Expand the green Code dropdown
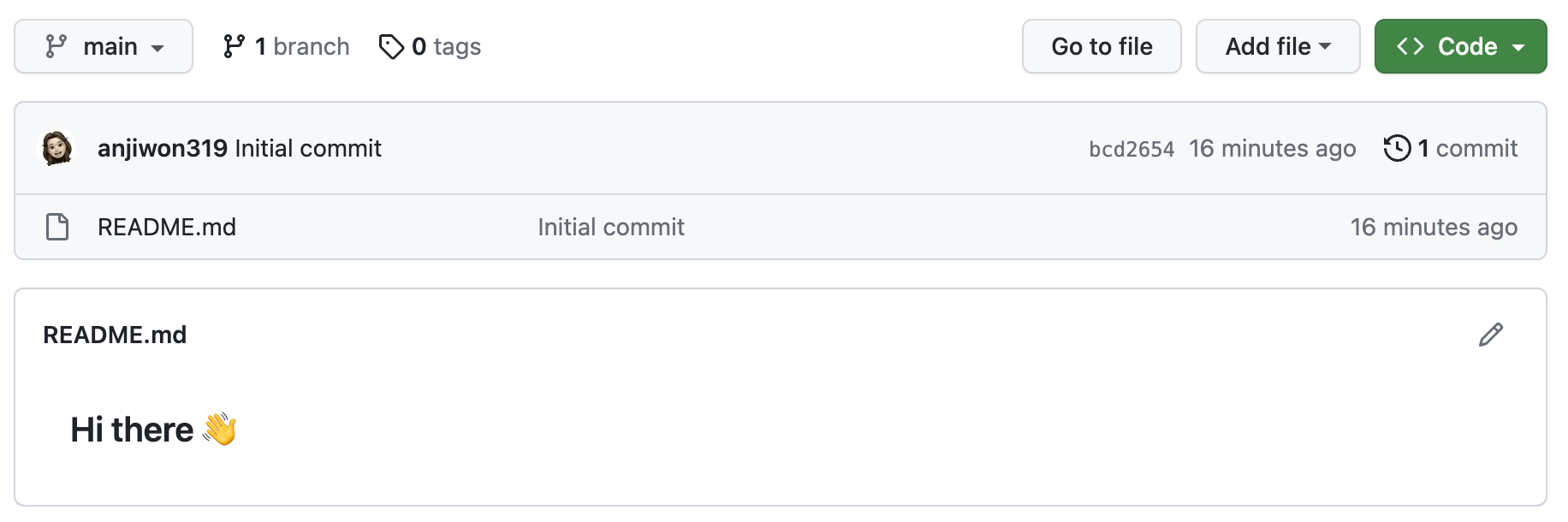1568x522 pixels. coord(1460,46)
